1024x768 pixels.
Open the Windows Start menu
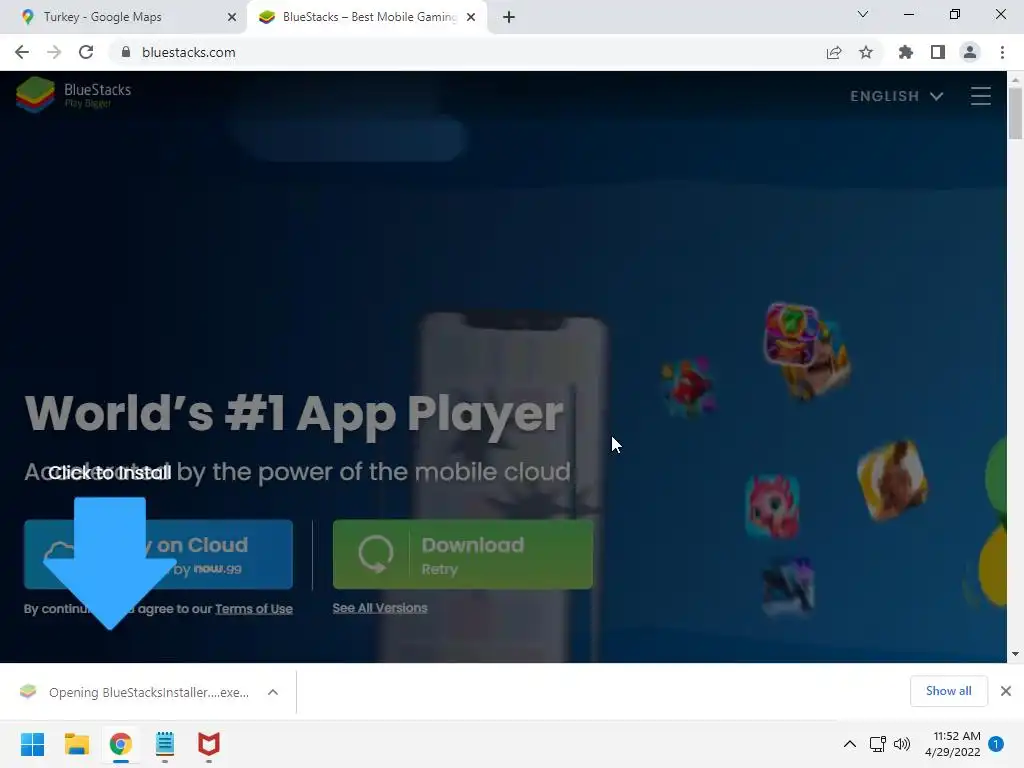tap(33, 744)
